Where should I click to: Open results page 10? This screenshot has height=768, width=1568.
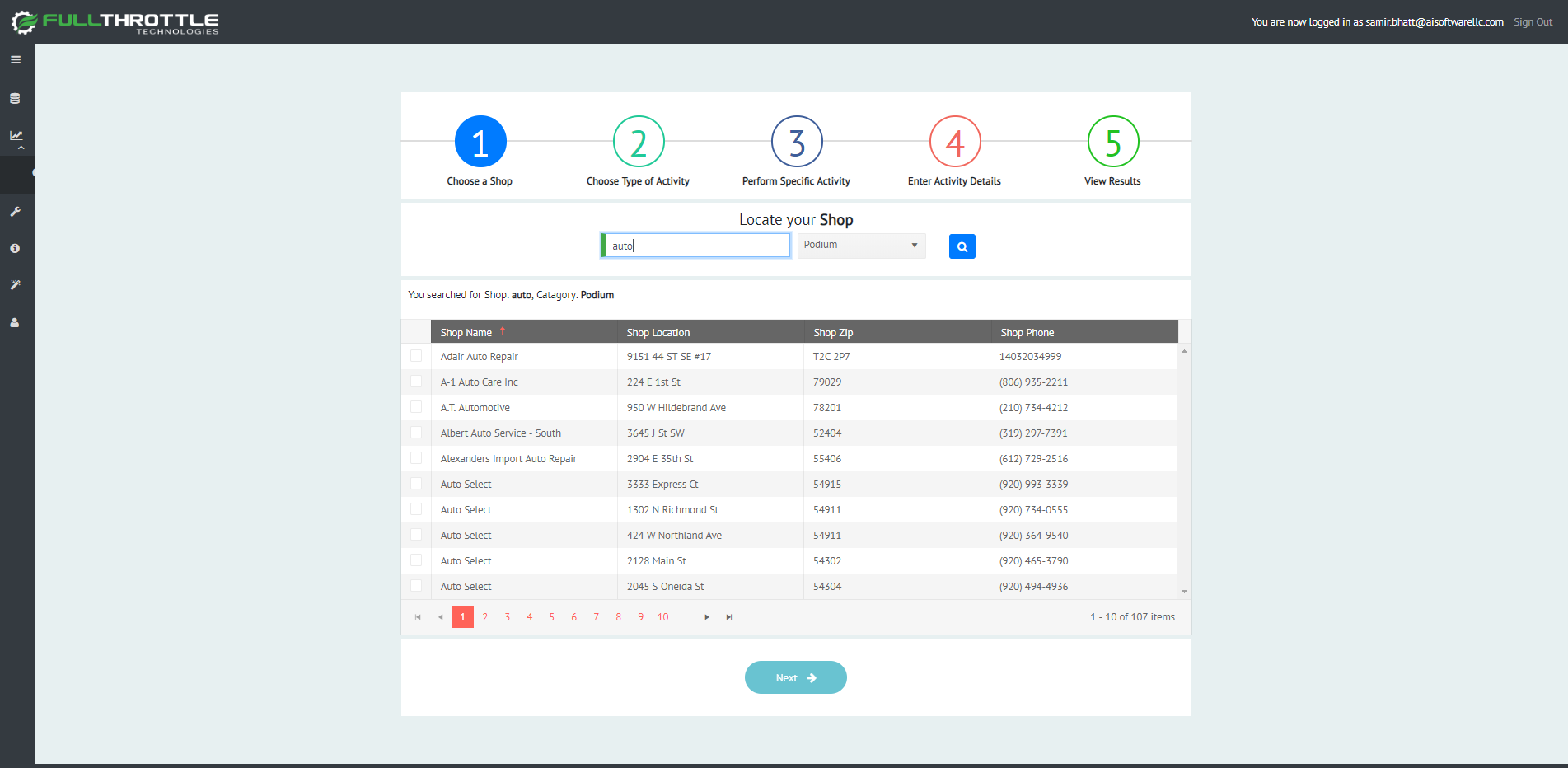663,617
